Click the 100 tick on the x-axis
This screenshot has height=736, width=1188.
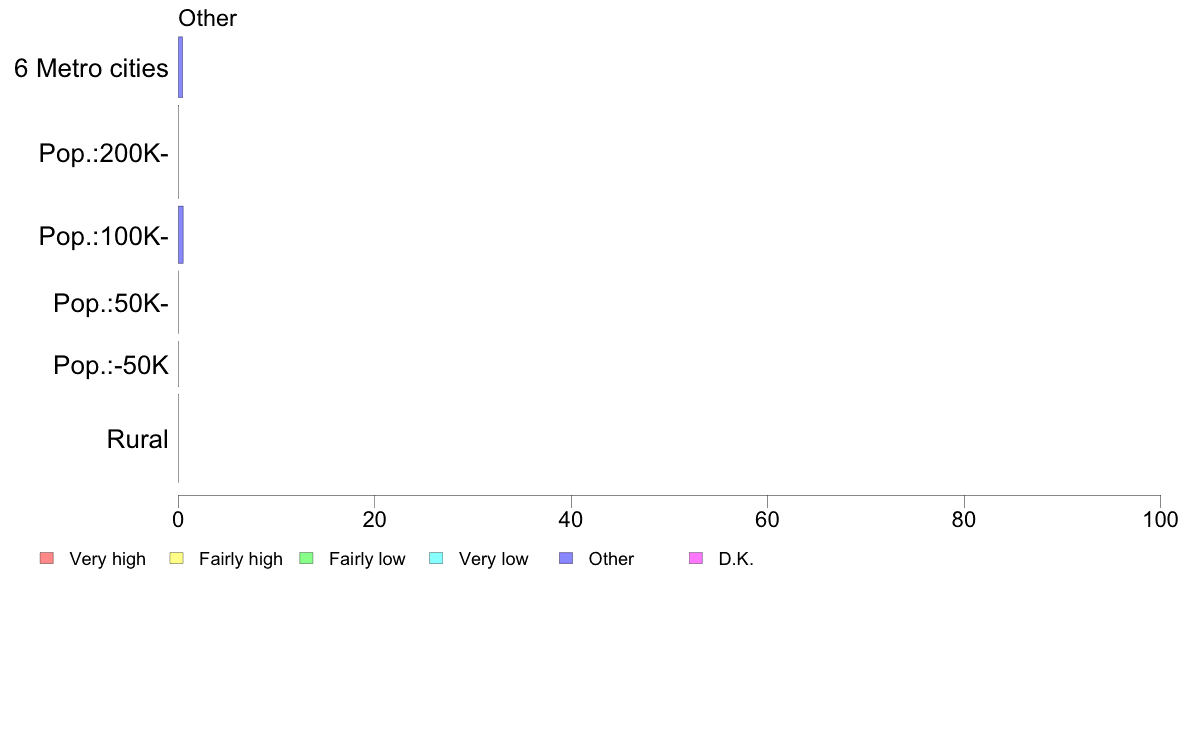tap(1160, 519)
